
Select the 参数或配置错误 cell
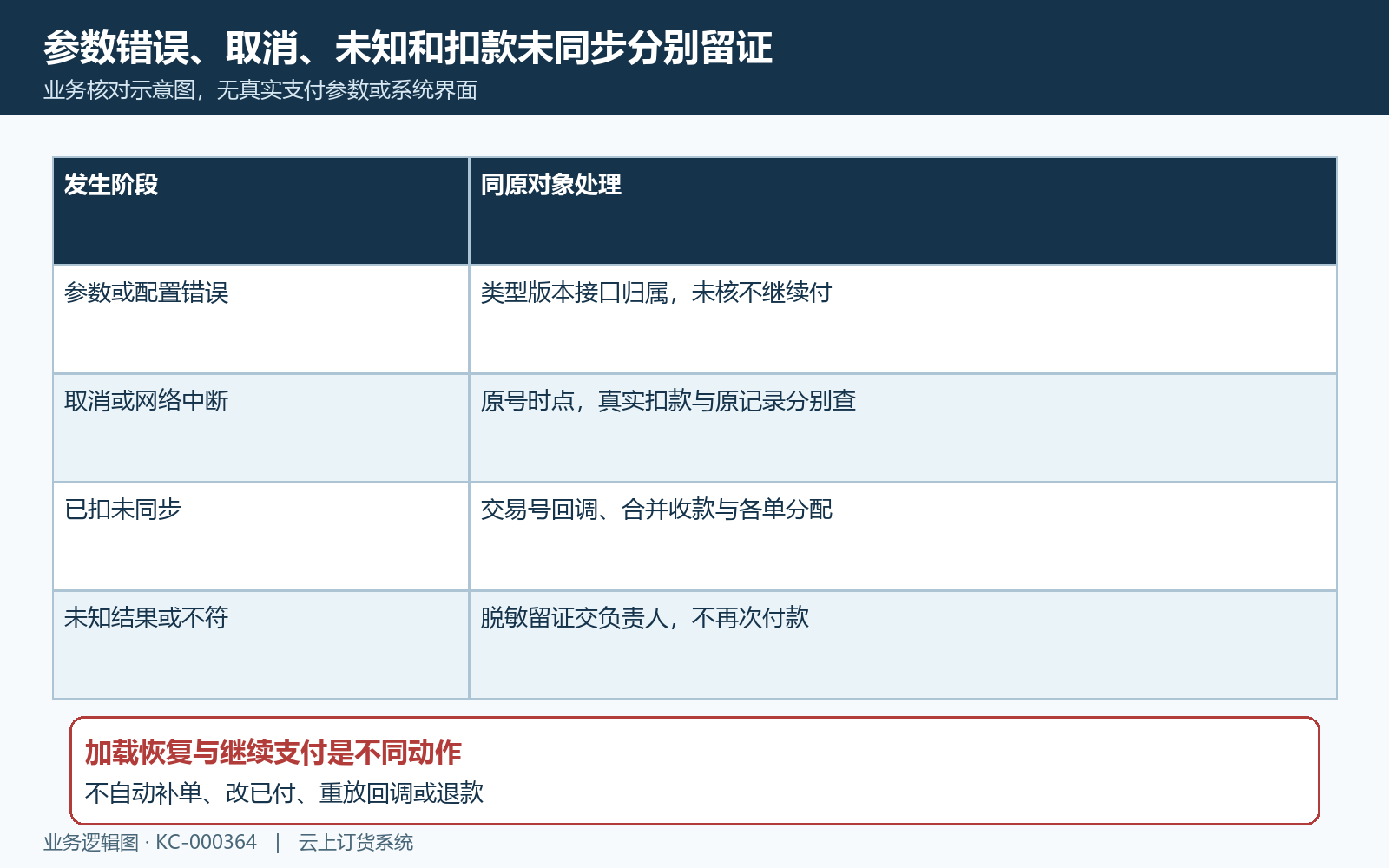click(260, 319)
